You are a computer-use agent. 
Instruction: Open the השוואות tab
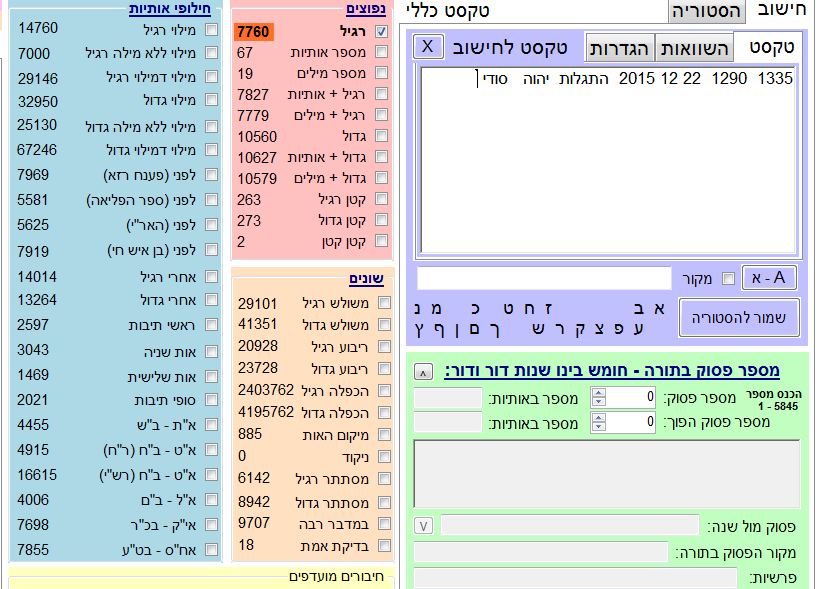click(x=694, y=47)
